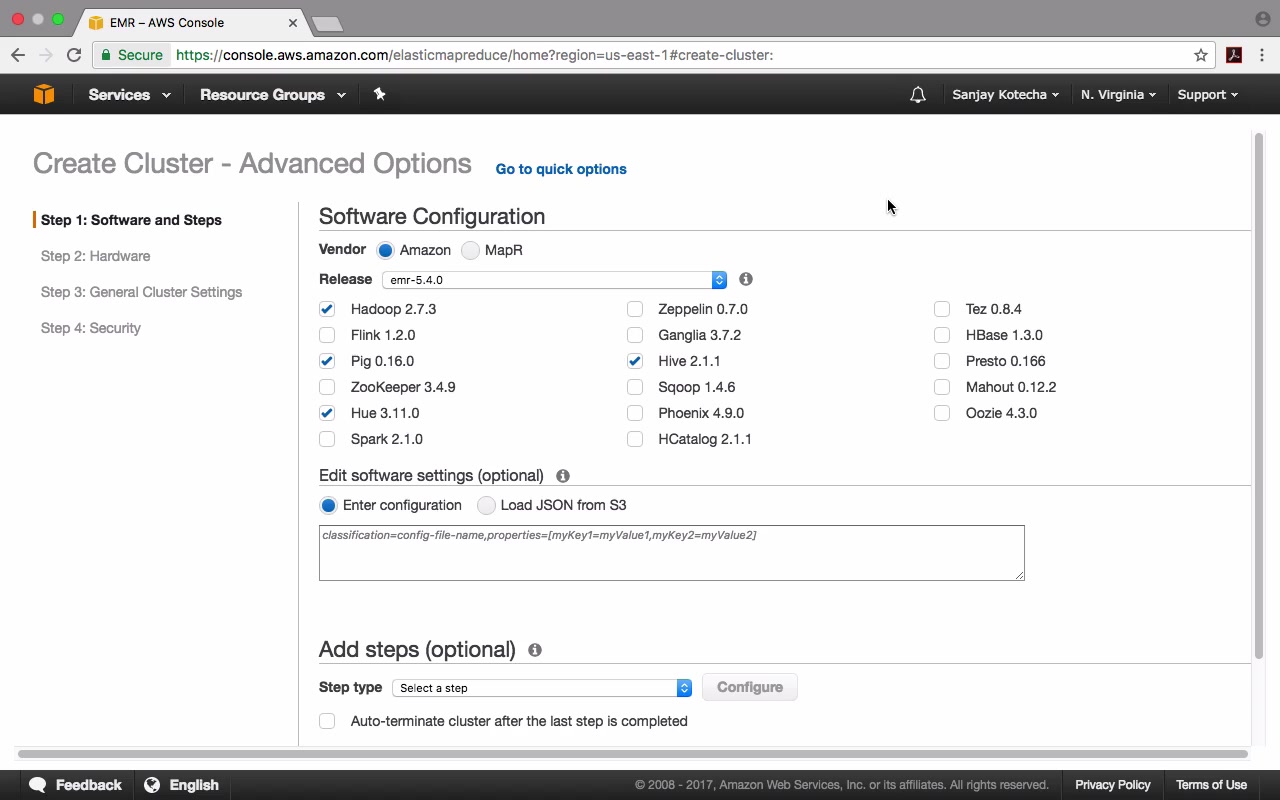The height and width of the screenshot is (800, 1280).
Task: Click info icon beside Add steps heading
Action: pyautogui.click(x=535, y=650)
